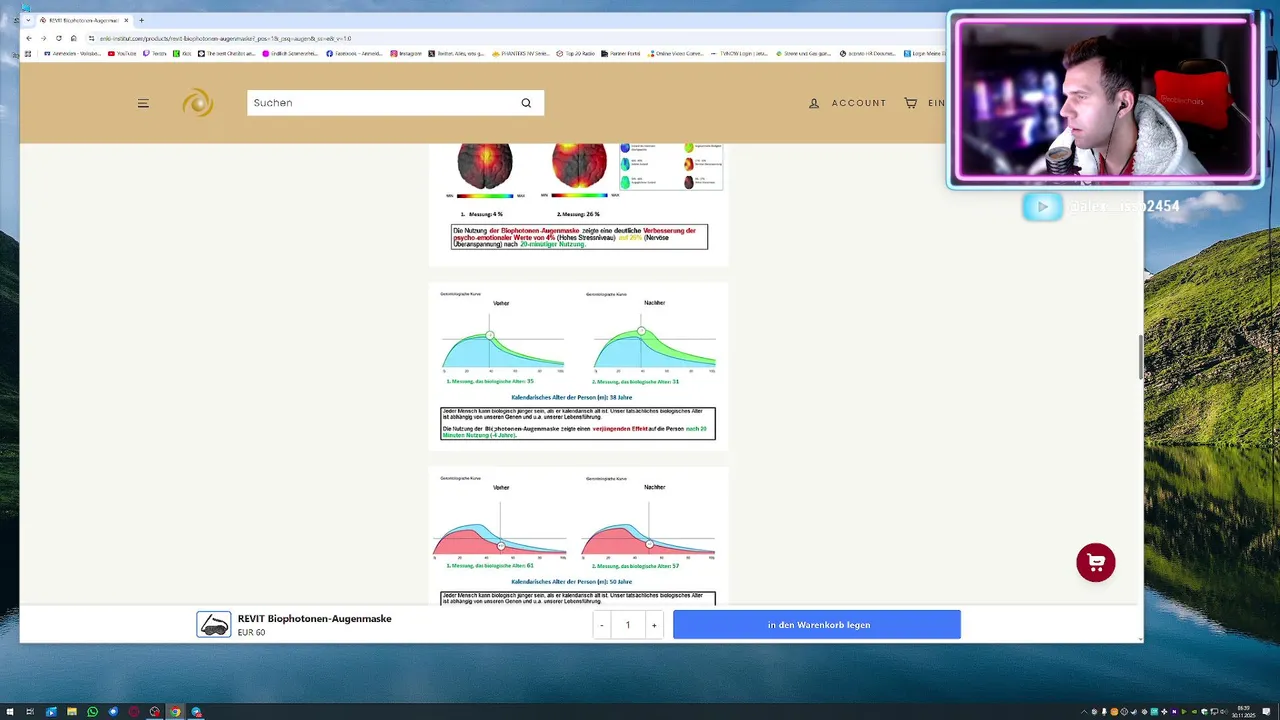Click the shopping cart icon in header
This screenshot has width=1280, height=720.
click(910, 103)
